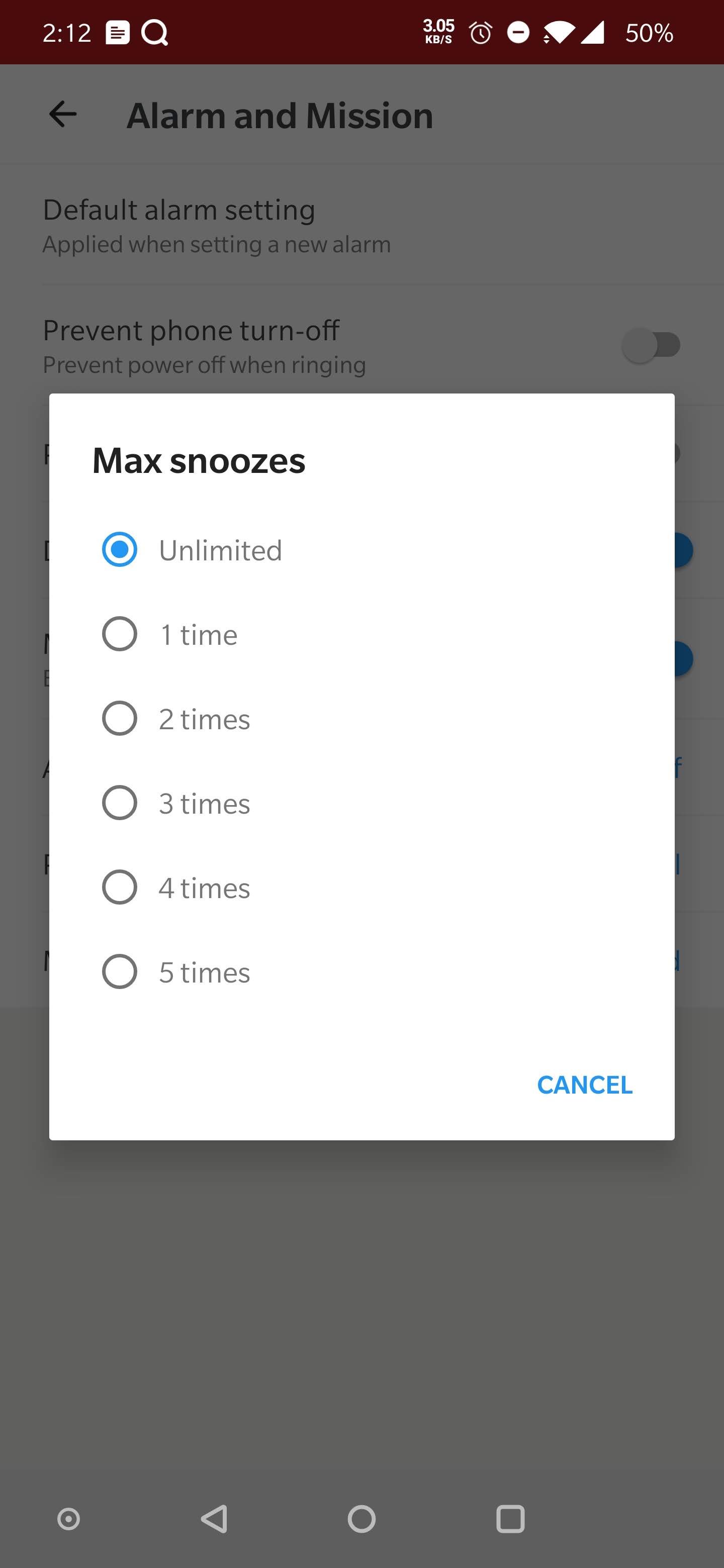Image resolution: width=724 pixels, height=1568 pixels.
Task: Tap the alarm clock status icon
Action: [481, 32]
